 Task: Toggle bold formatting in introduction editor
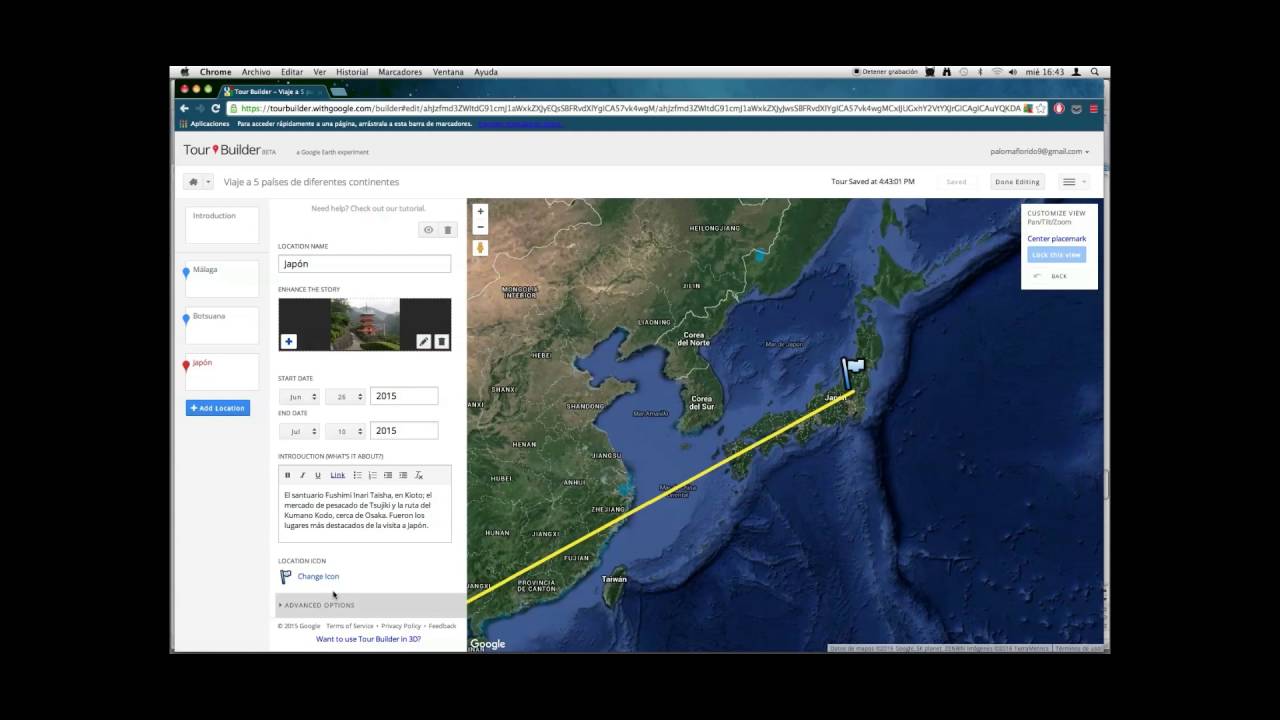(288, 475)
